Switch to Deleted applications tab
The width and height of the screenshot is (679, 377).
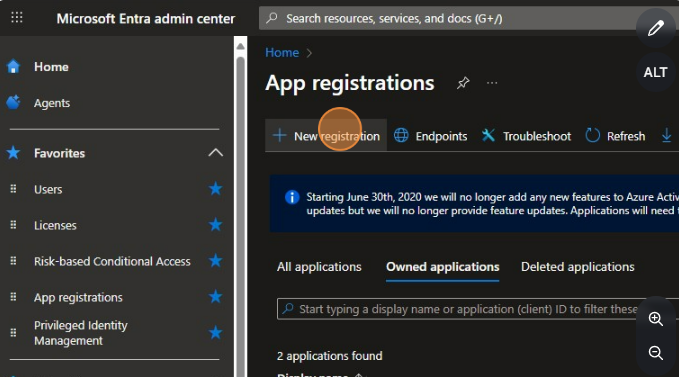(578, 267)
